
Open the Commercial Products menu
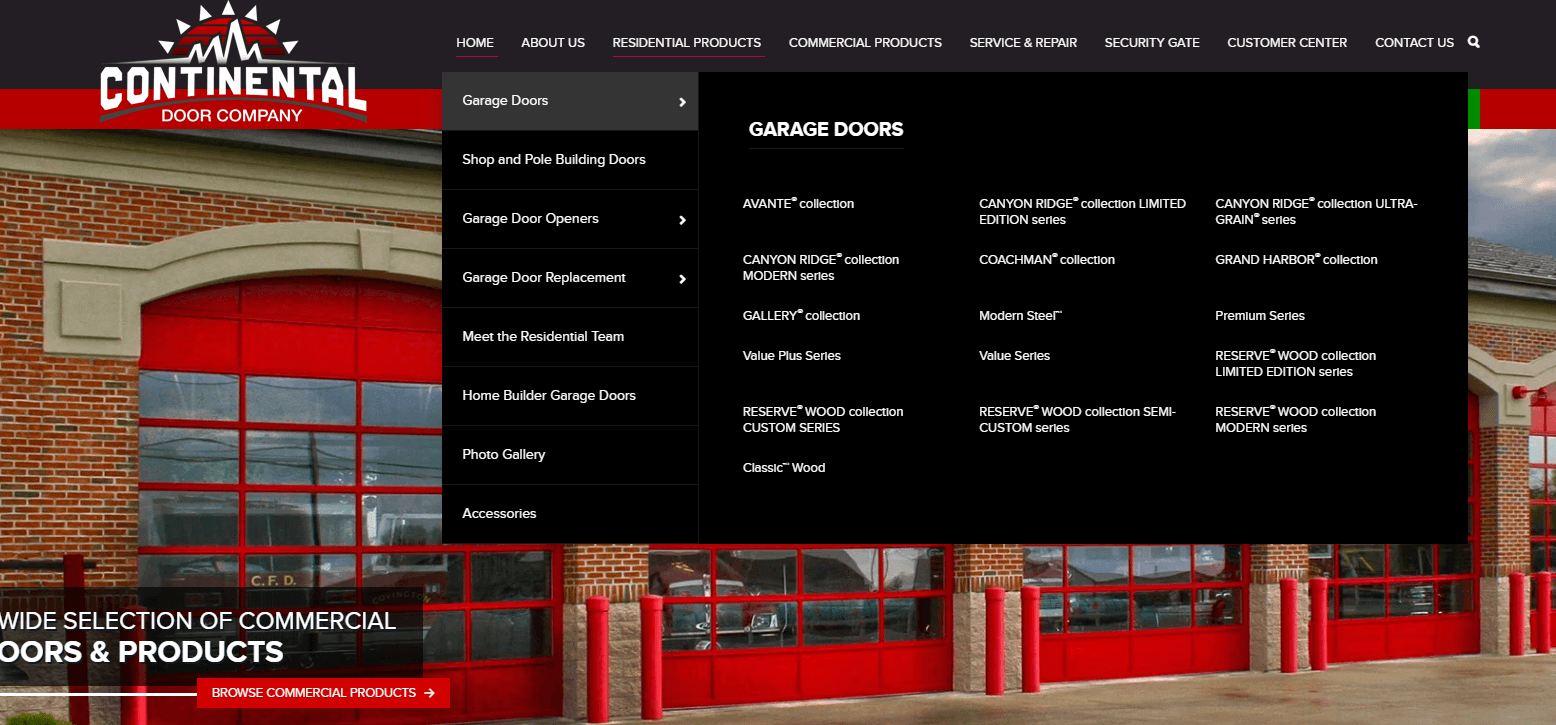[865, 43]
